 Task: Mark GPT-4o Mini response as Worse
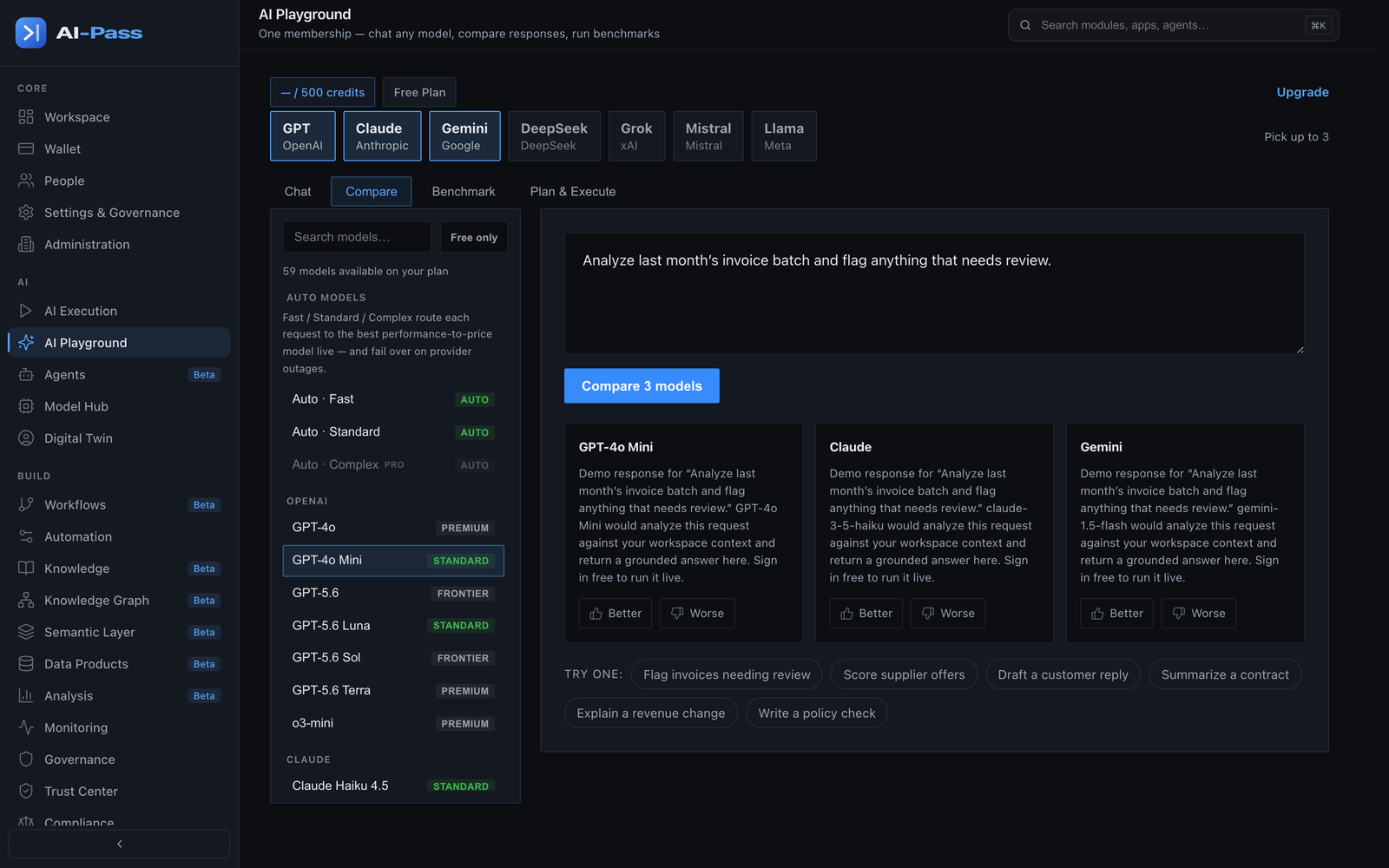697,614
